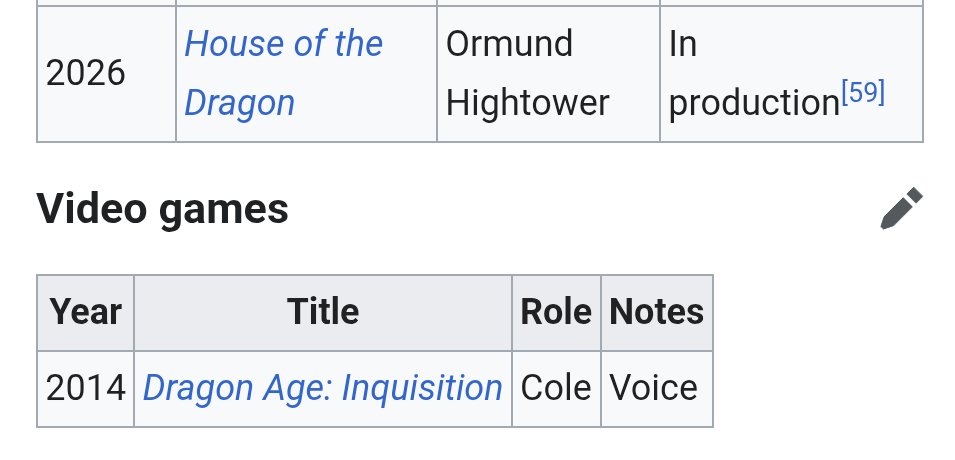
Task: Click the italic word Dragon under House of the
Action: pos(239,103)
